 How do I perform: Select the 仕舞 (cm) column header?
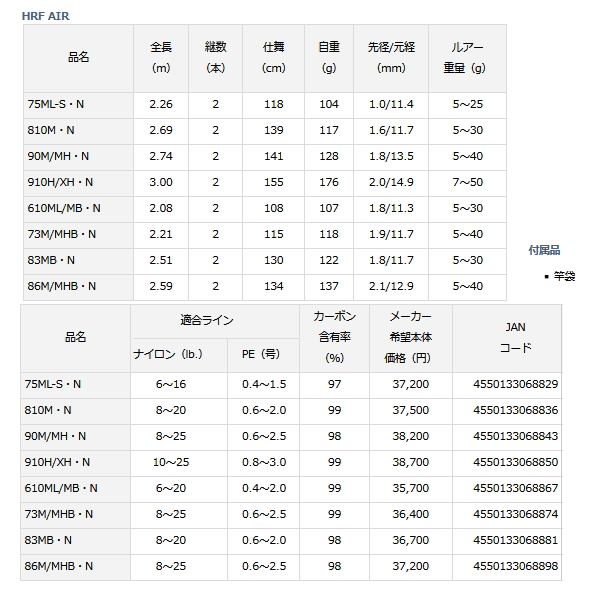pos(274,58)
